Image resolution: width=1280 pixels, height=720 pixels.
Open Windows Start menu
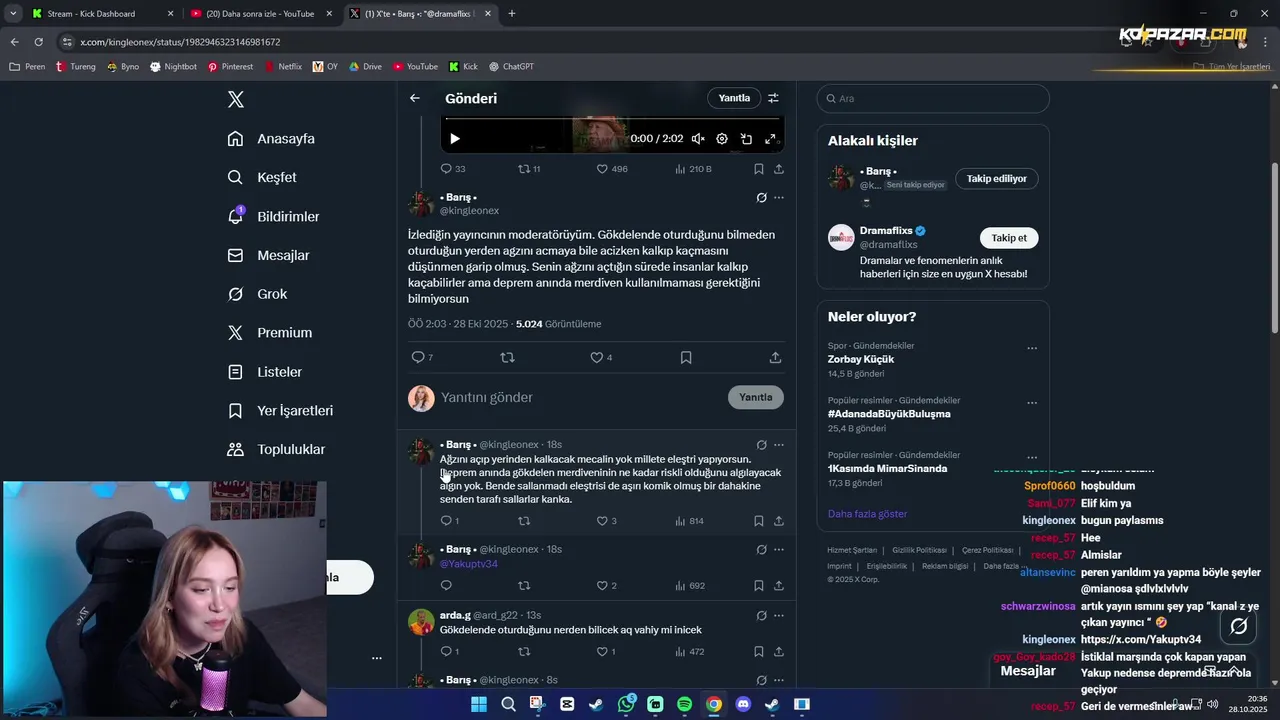pos(479,704)
